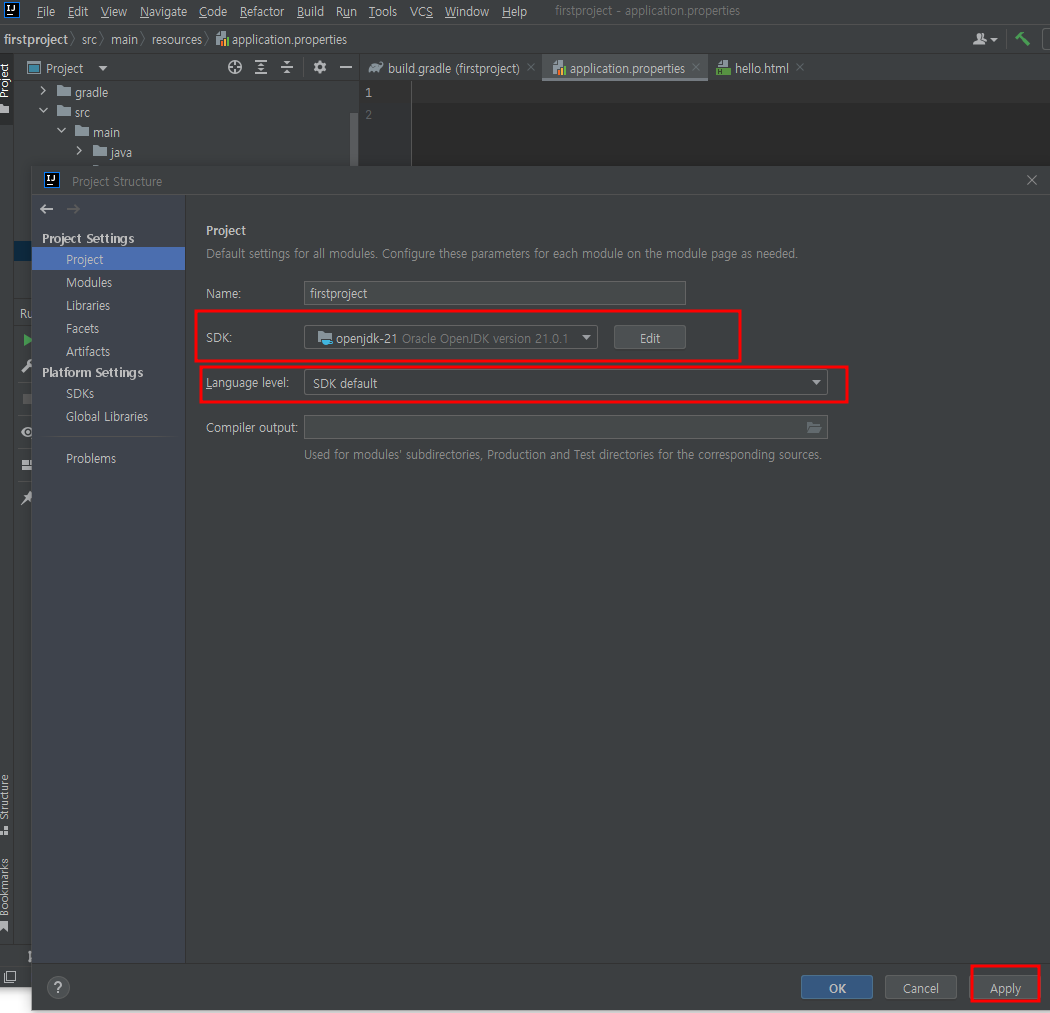Click the OK button
Image resolution: width=1050 pixels, height=1013 pixels.
(x=837, y=988)
